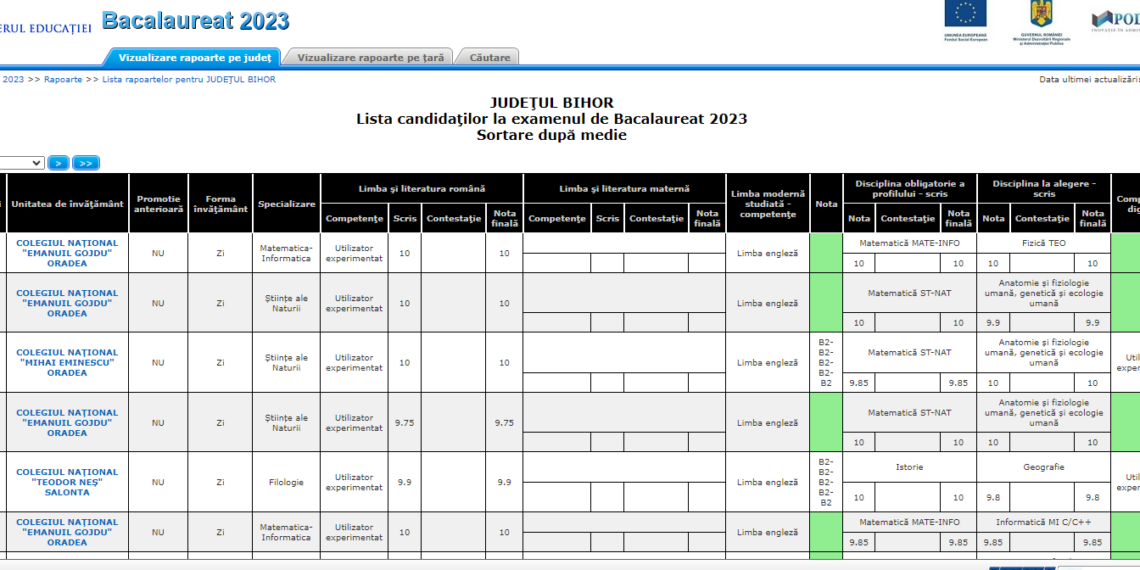Click the European Union flag logo
The height and width of the screenshot is (570, 1140).
(x=965, y=15)
